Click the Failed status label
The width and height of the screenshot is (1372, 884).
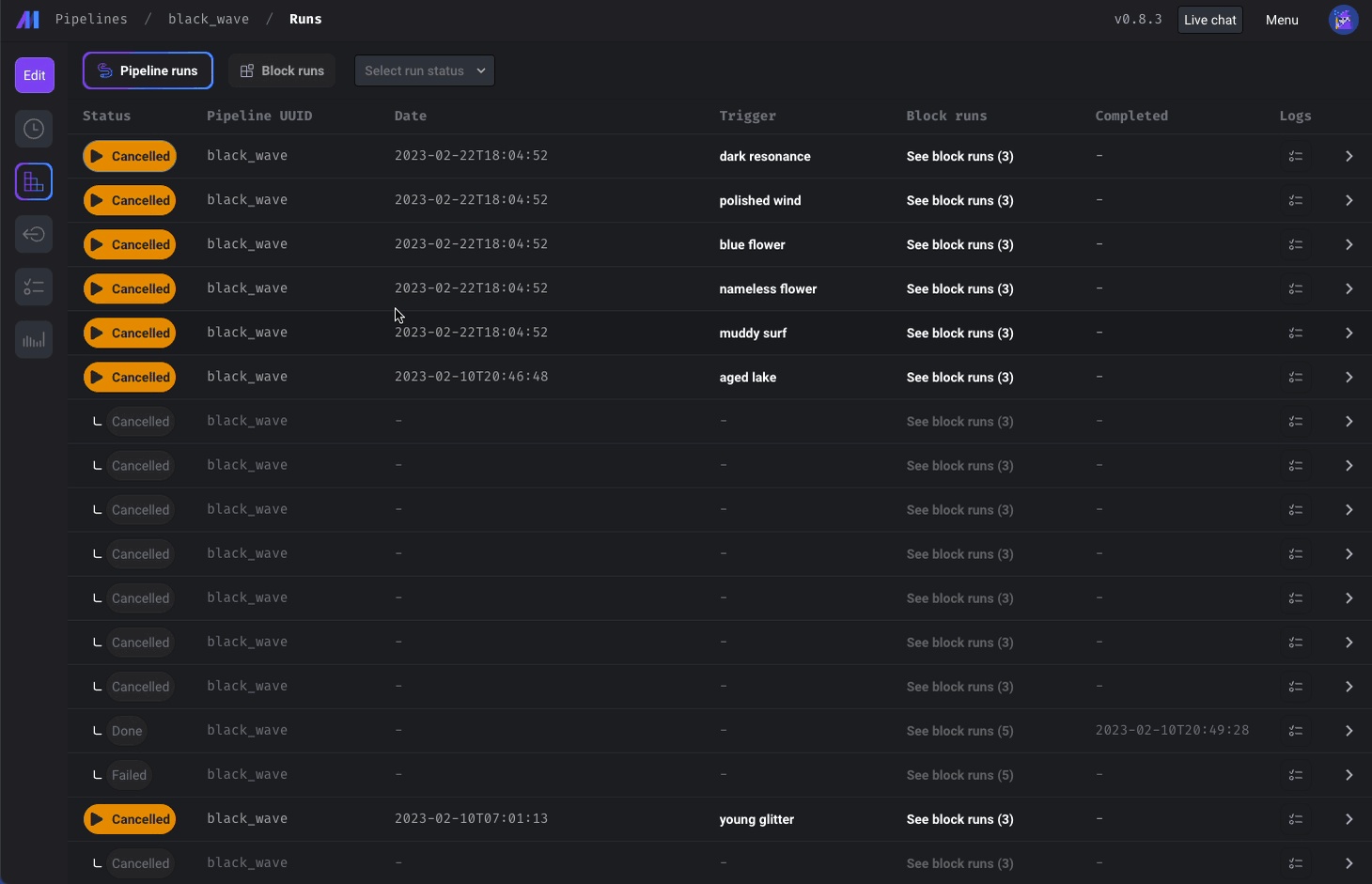coord(129,775)
